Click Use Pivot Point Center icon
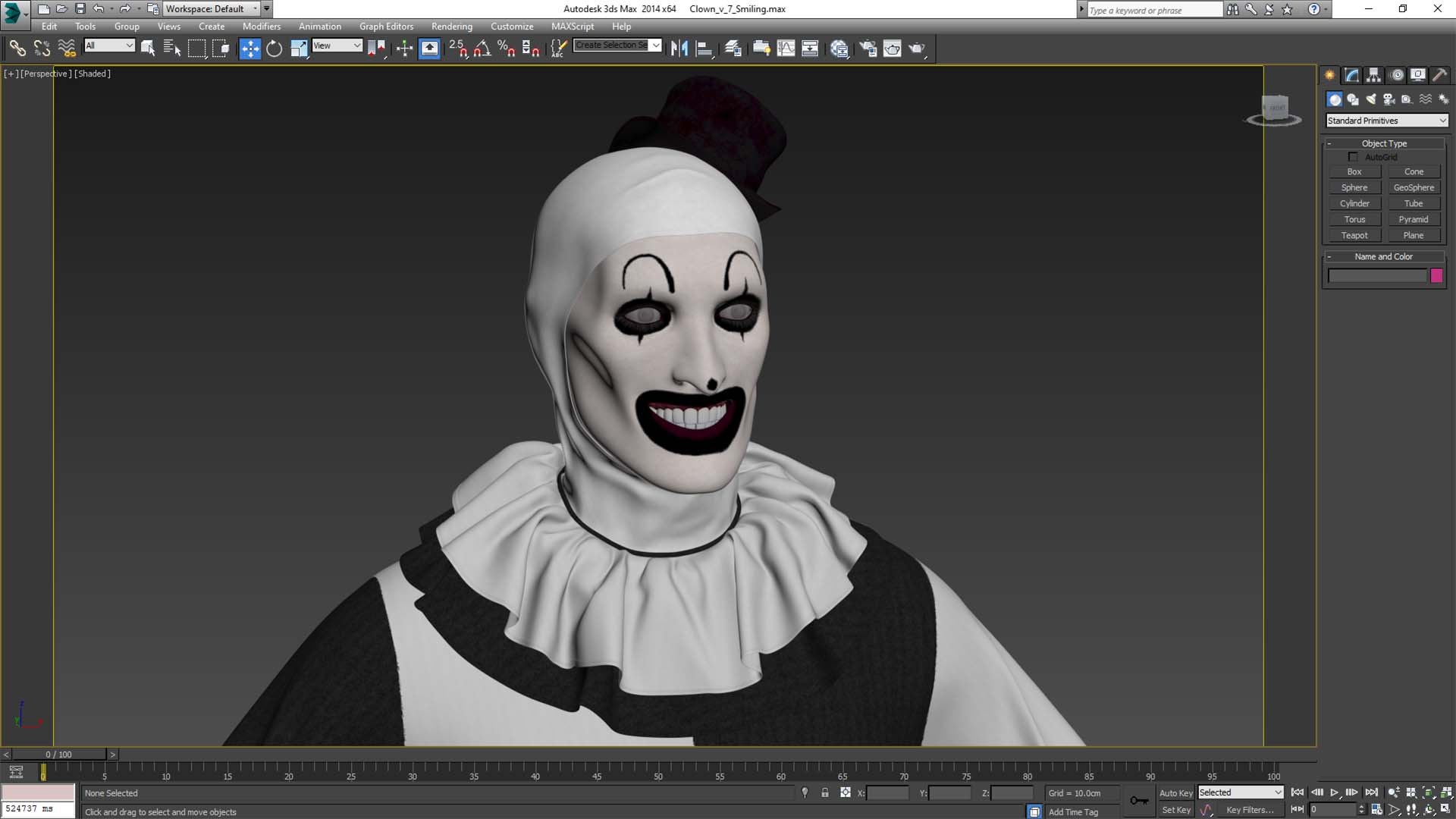This screenshot has height=819, width=1456. (x=376, y=49)
